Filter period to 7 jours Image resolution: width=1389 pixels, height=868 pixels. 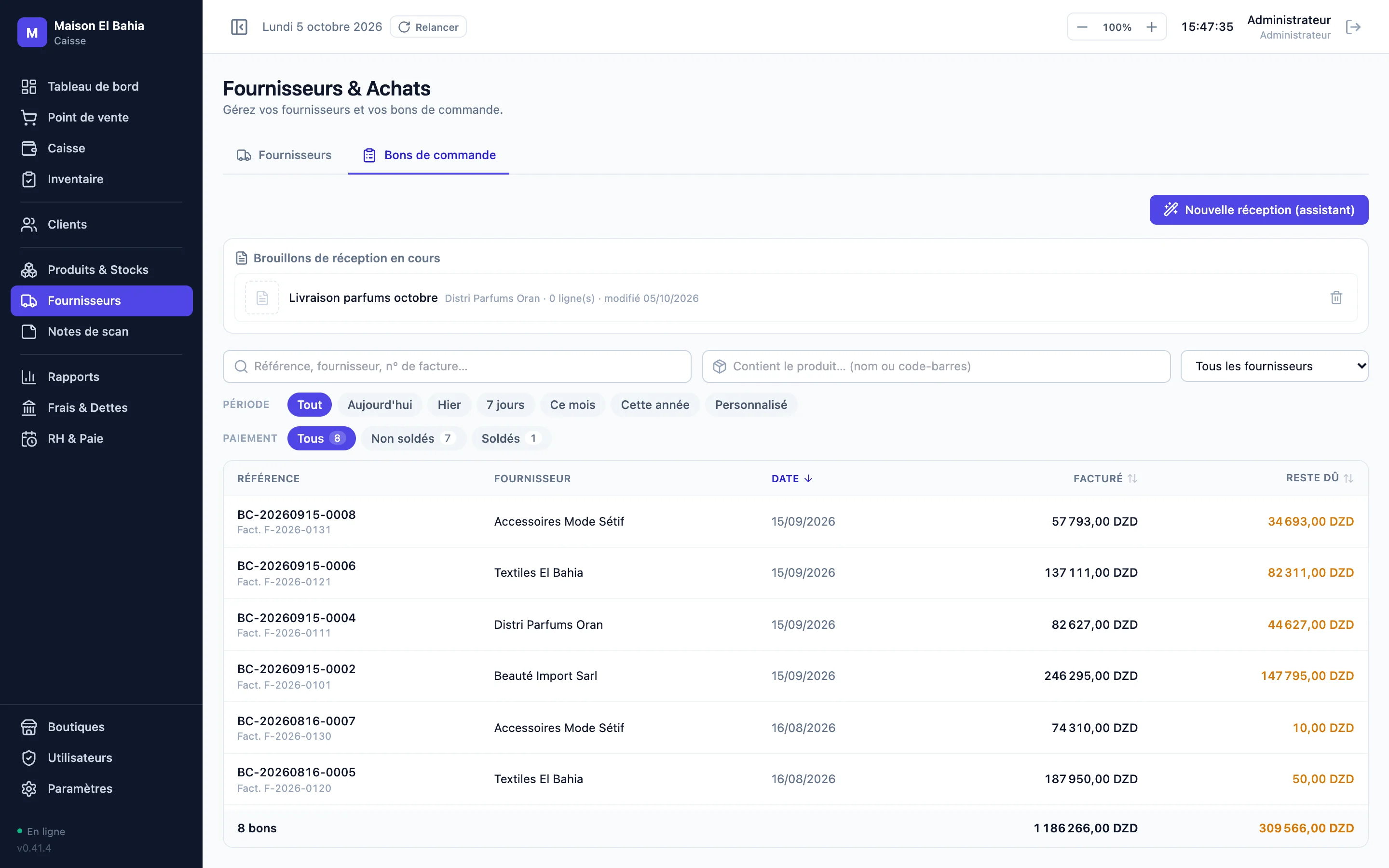[505, 405]
